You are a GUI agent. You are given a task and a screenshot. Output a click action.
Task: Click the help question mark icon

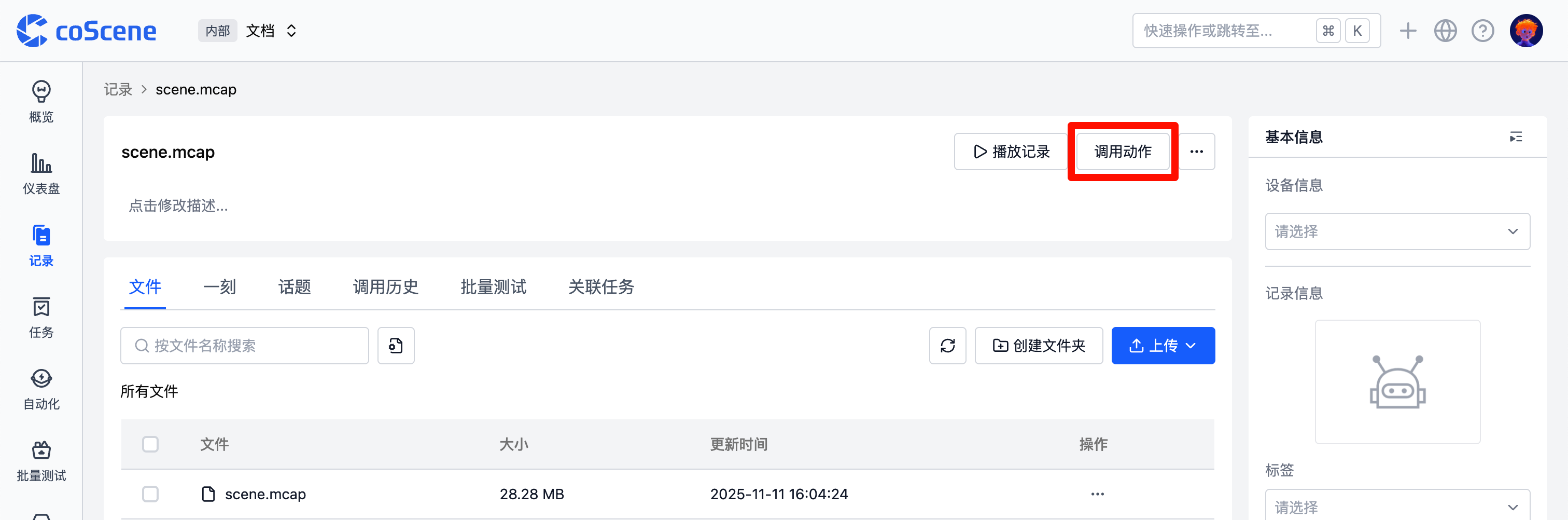tap(1483, 30)
